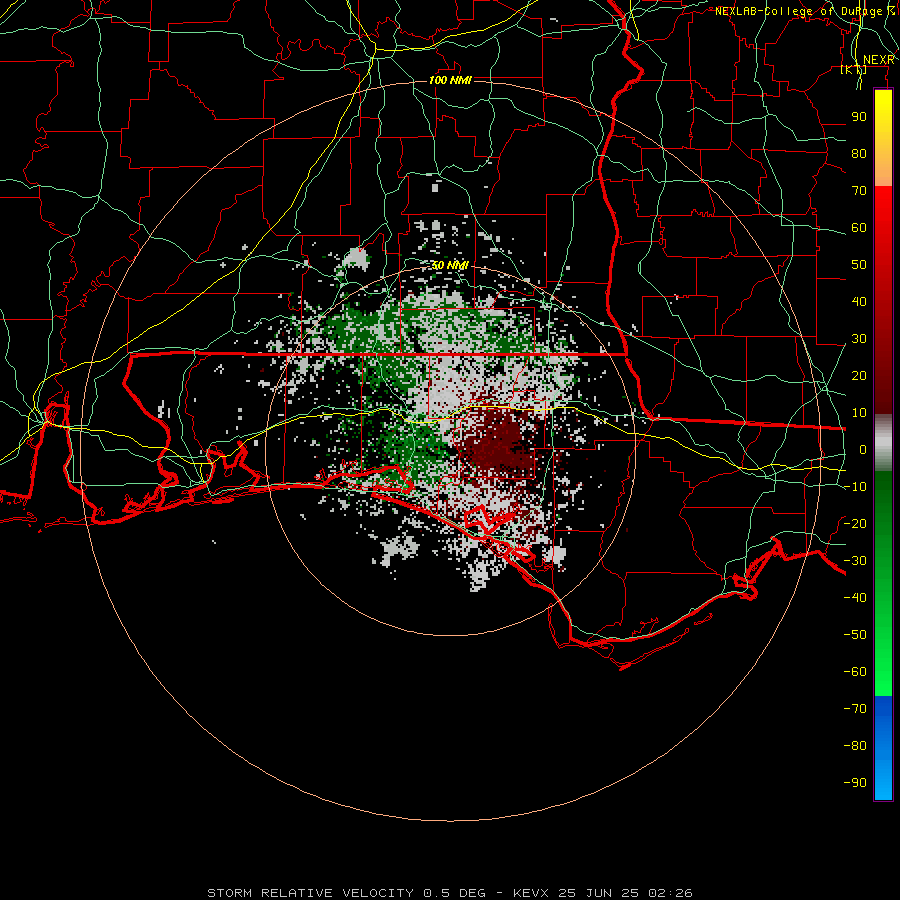Click the -70 value on velocity scale
900x900 pixels.
point(855,708)
